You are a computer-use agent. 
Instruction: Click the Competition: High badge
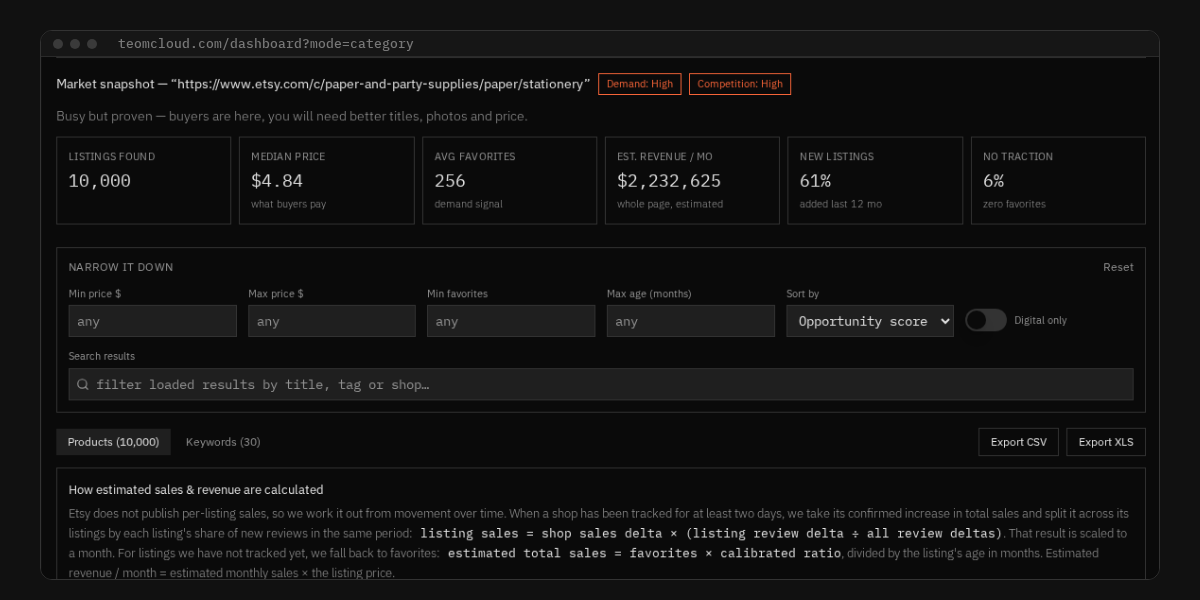740,84
